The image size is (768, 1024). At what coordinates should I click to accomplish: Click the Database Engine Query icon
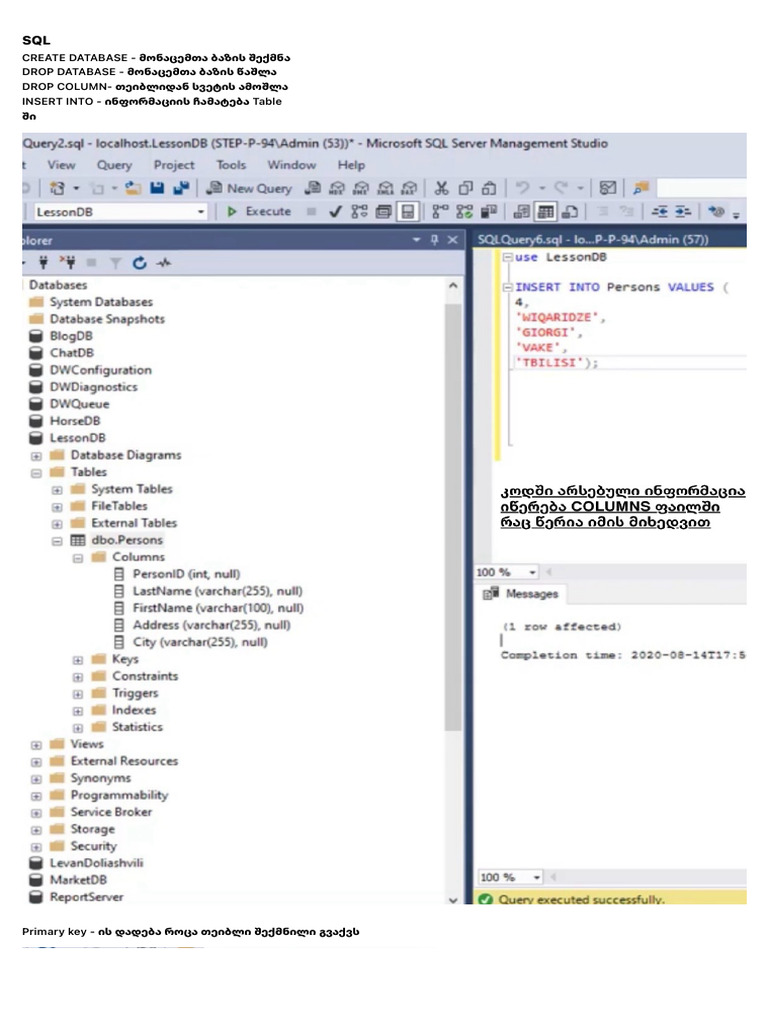pos(313,189)
